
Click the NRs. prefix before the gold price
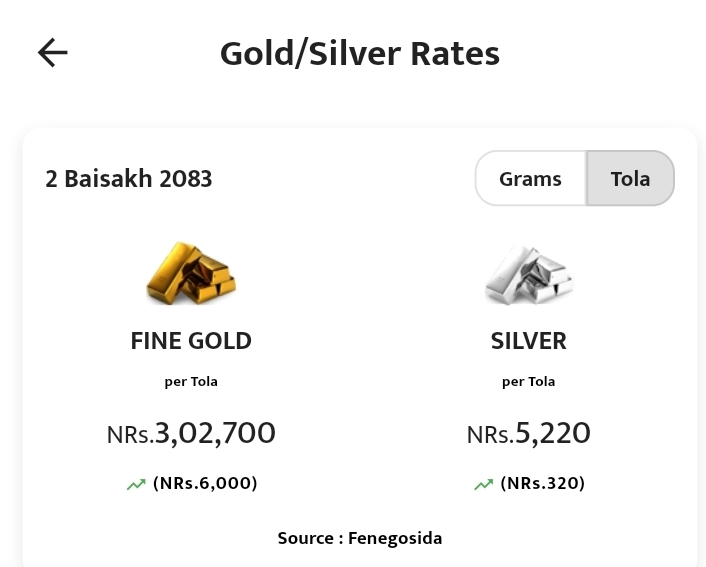[130, 436]
